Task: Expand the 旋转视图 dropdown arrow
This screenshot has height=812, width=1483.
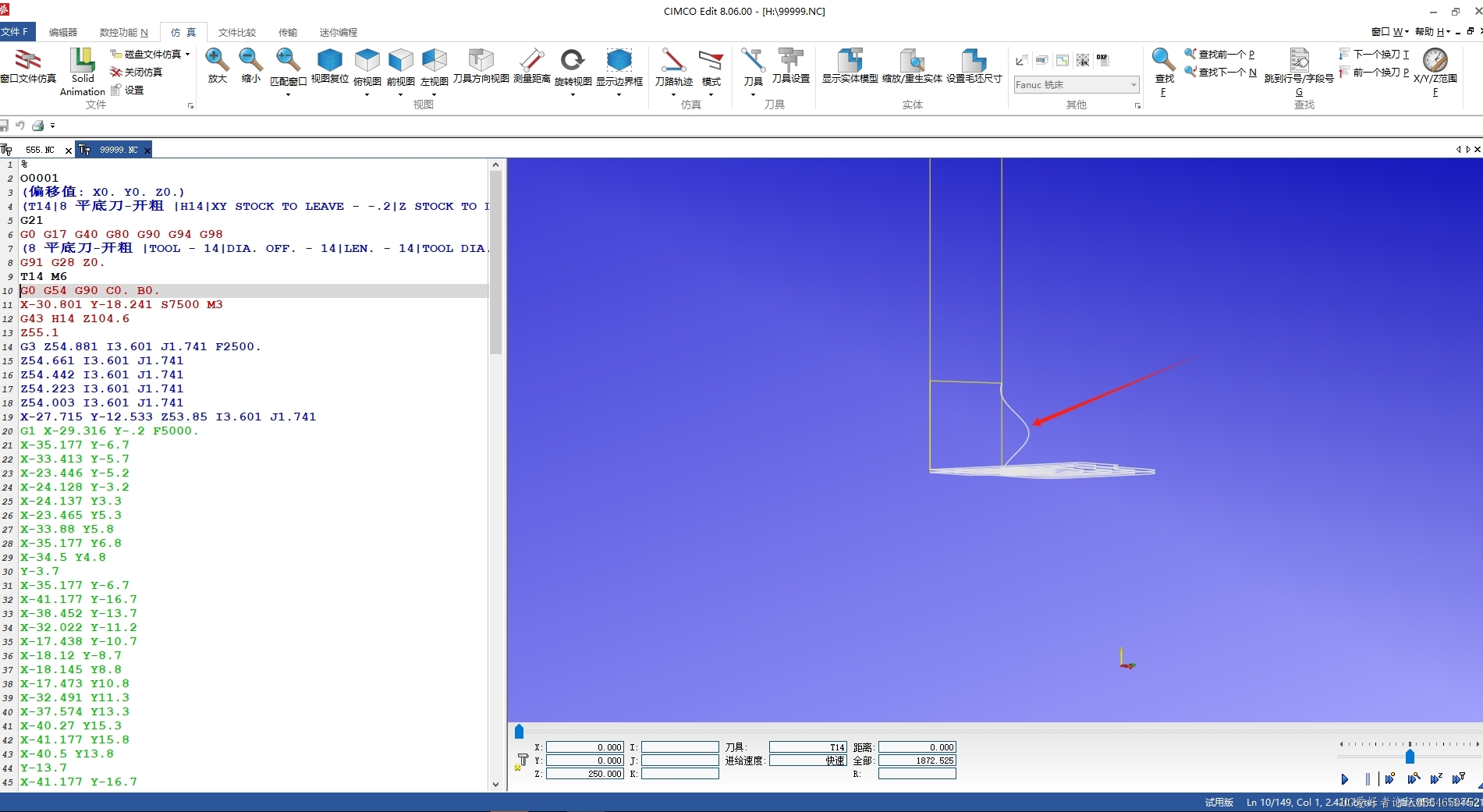Action: (x=573, y=94)
